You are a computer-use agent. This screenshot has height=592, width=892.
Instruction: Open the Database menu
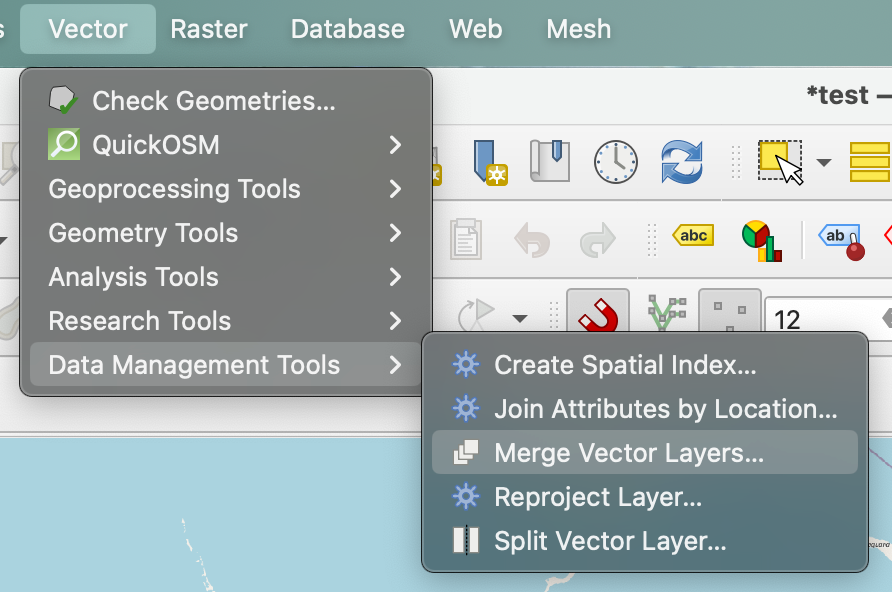click(x=348, y=29)
